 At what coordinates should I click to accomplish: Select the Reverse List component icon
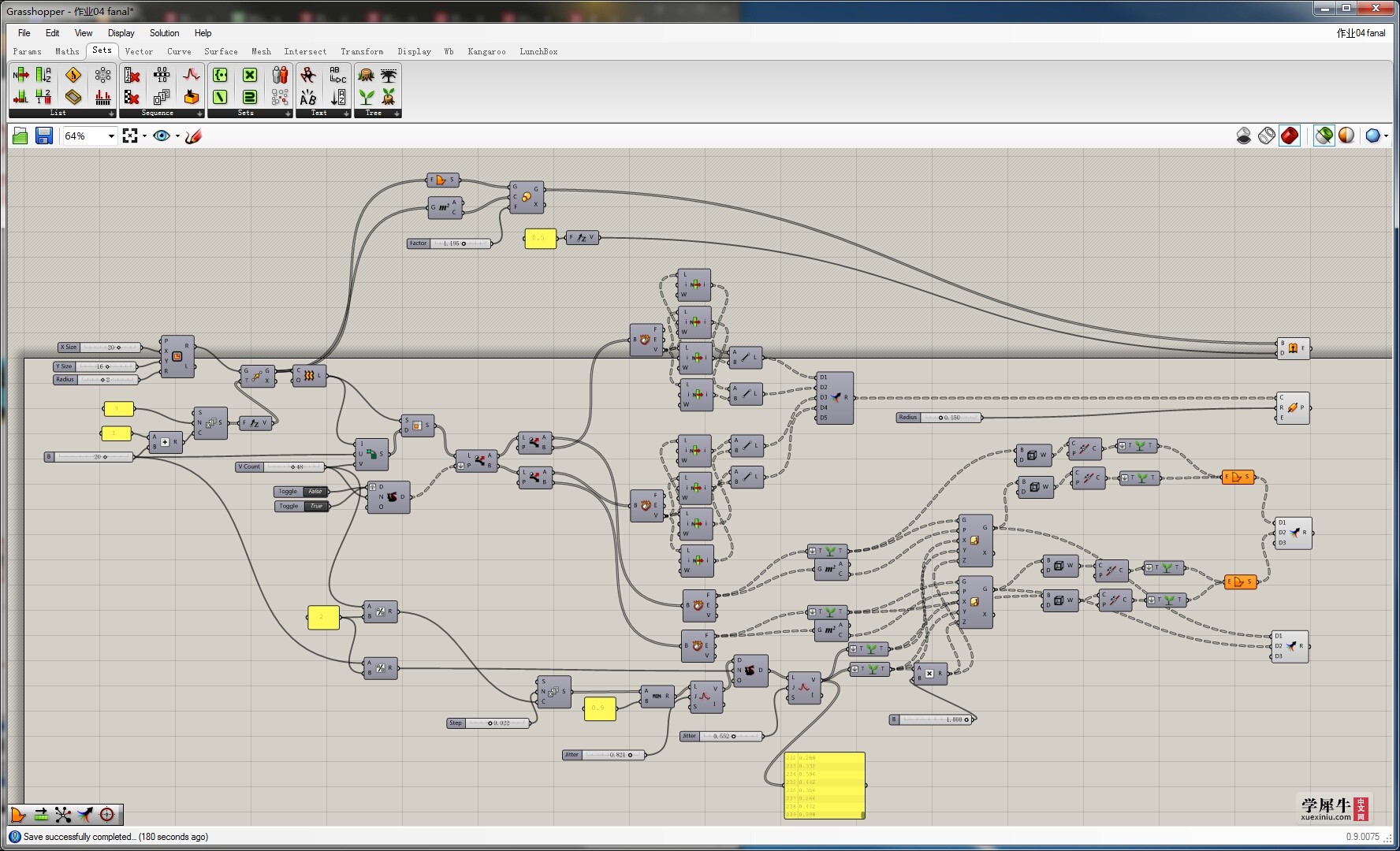(x=43, y=97)
